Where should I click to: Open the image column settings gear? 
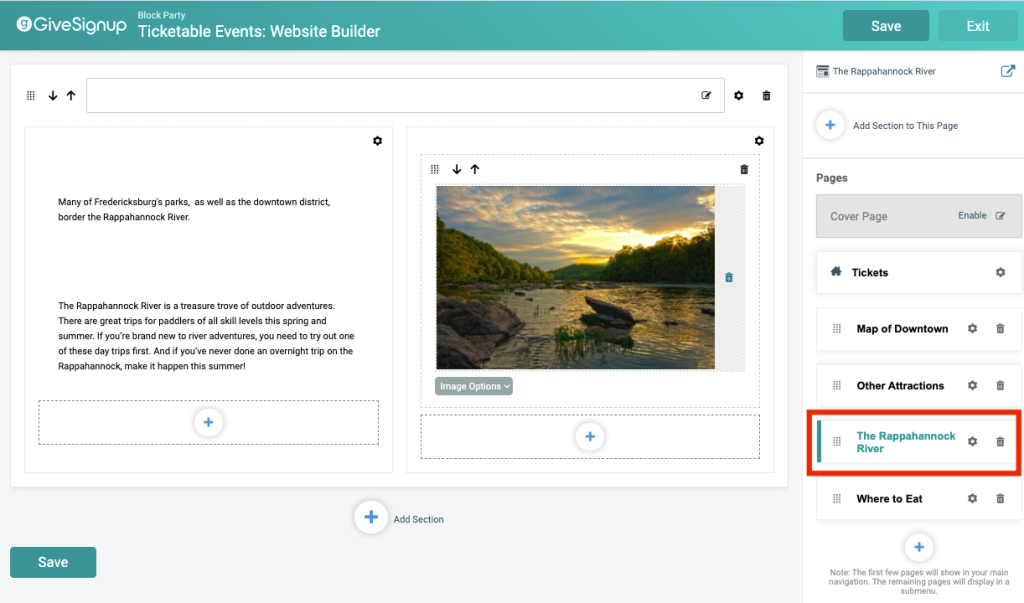pyautogui.click(x=759, y=140)
